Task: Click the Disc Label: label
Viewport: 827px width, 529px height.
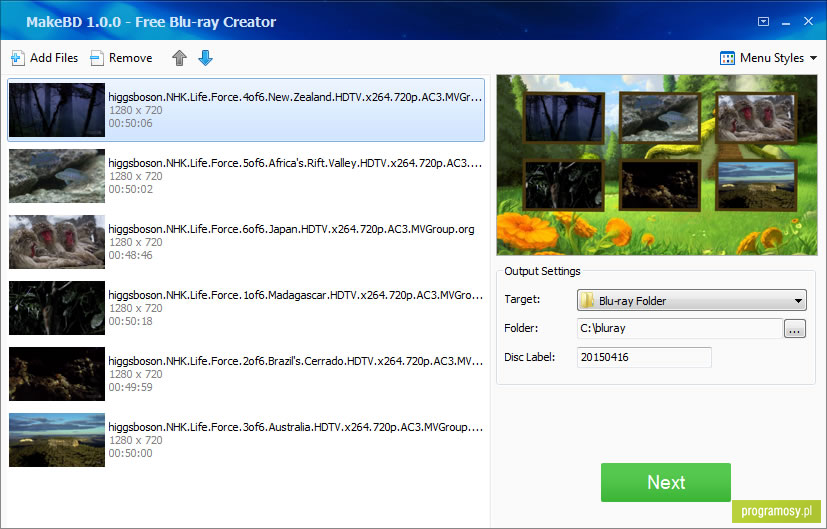Action: coord(530,357)
